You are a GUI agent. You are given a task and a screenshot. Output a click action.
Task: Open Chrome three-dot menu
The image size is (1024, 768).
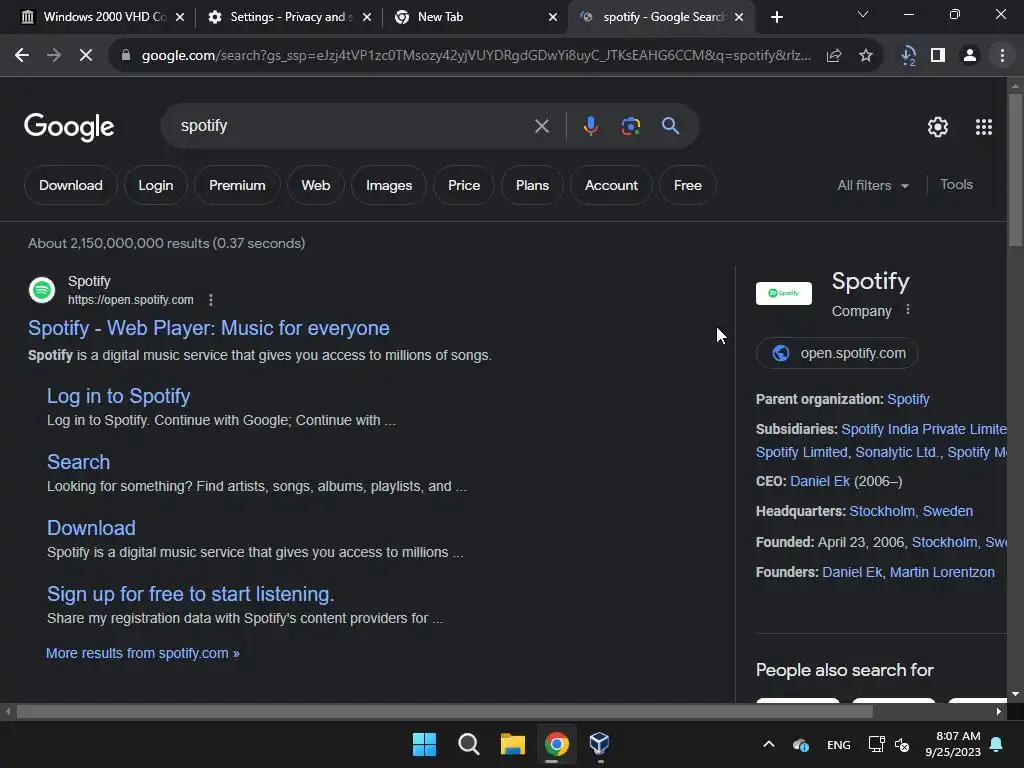click(x=1002, y=56)
